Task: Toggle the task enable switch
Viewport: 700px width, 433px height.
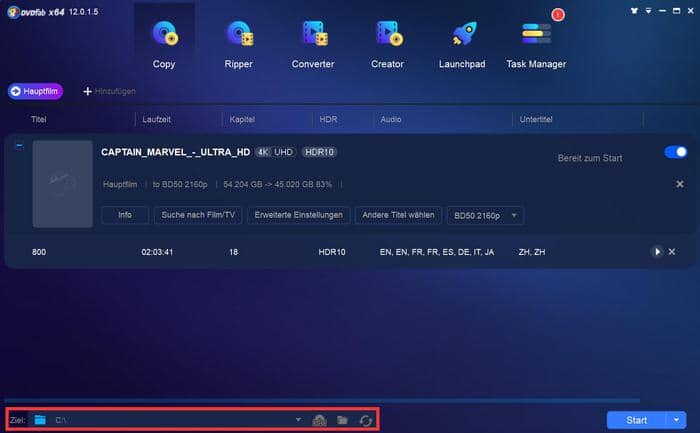Action: pyautogui.click(x=676, y=152)
